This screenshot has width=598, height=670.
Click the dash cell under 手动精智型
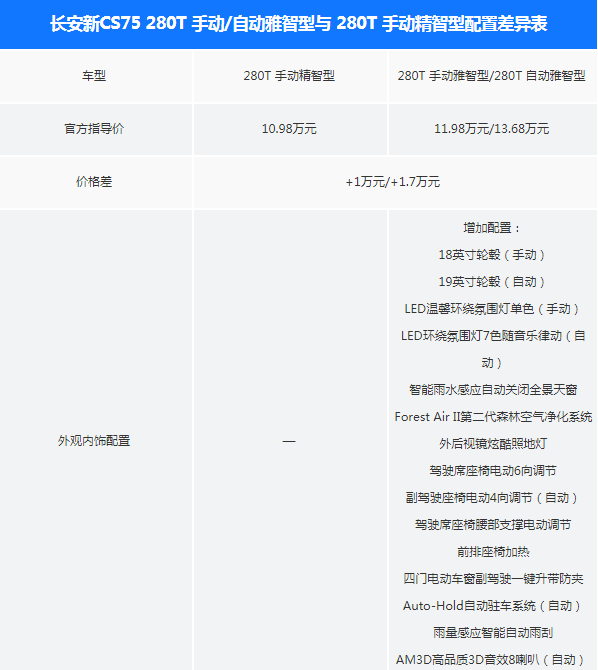tap(289, 441)
